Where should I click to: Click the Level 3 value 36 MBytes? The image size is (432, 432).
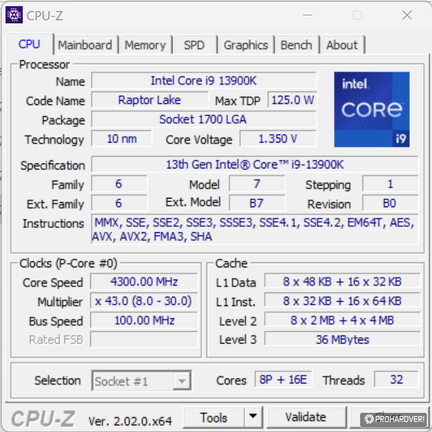click(x=342, y=340)
